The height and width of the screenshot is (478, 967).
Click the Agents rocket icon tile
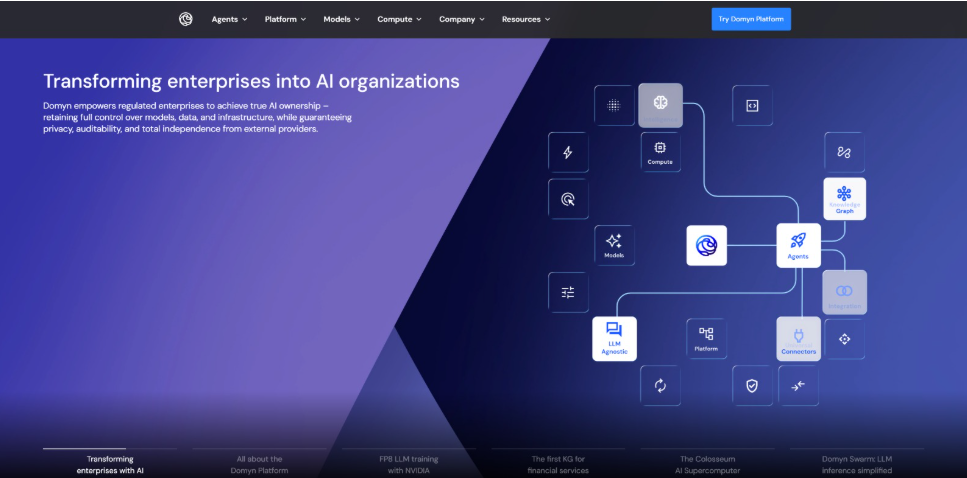[x=798, y=244]
